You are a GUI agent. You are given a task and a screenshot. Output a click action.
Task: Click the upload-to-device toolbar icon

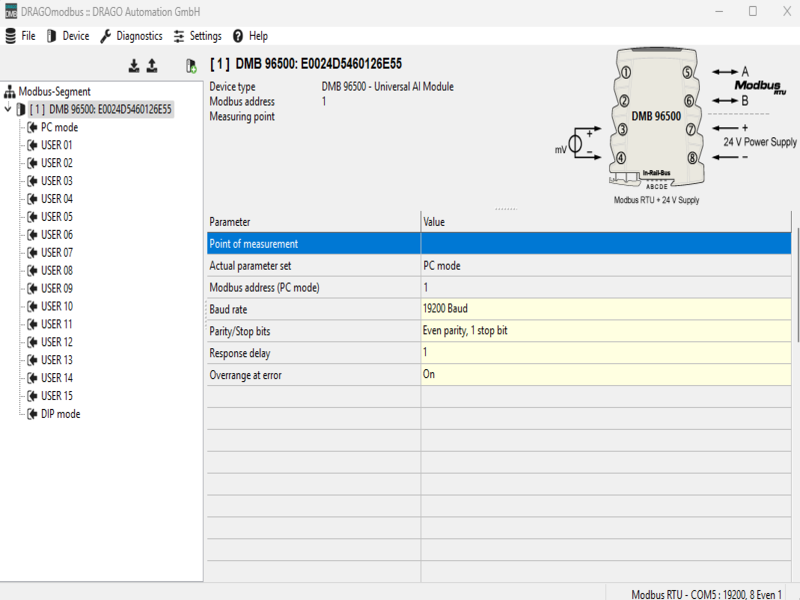(152, 66)
